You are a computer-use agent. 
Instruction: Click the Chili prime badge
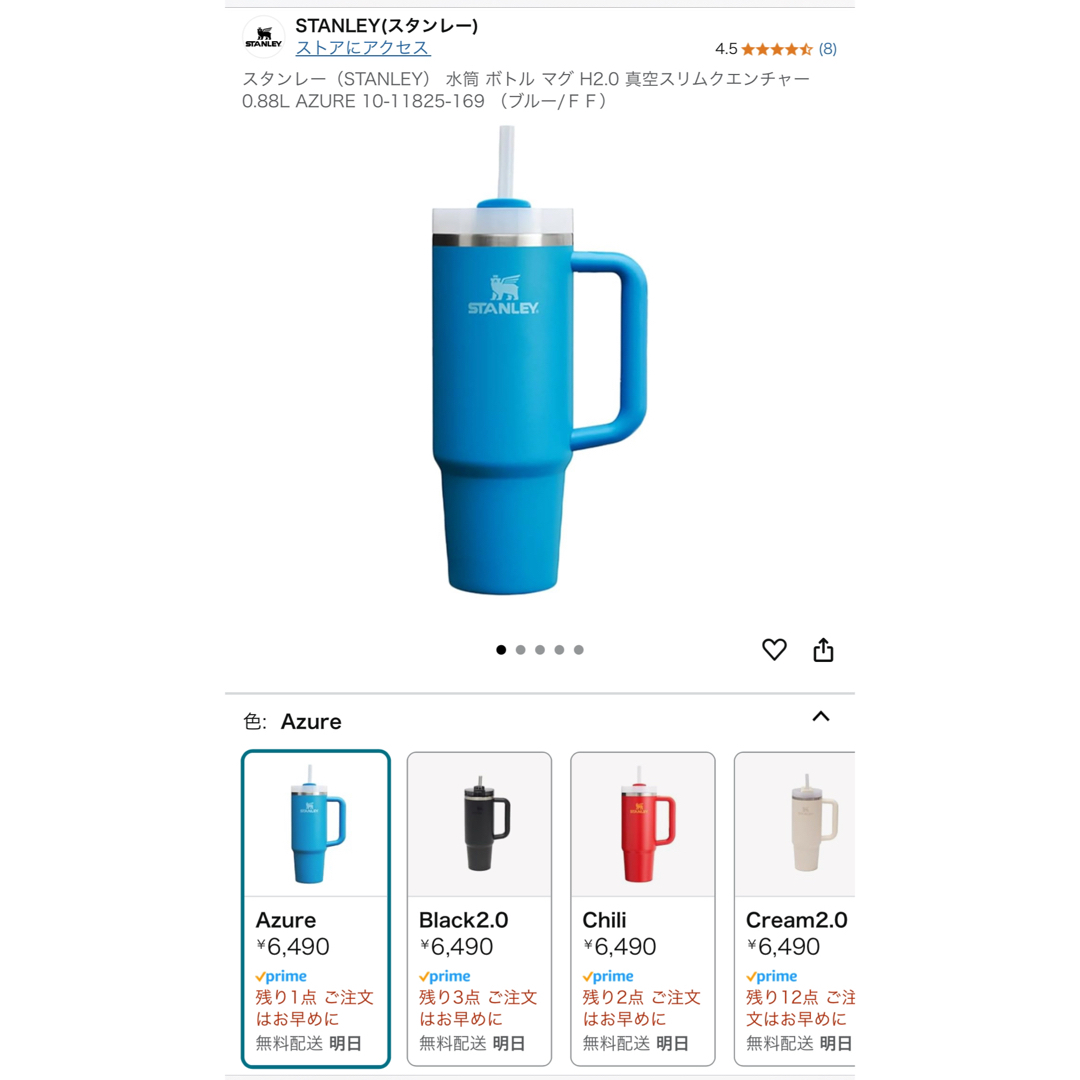[608, 976]
